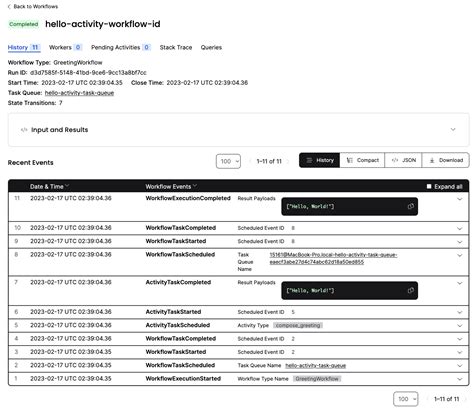This screenshot has width=474, height=417.
Task: Switch to JSON view
Action: [403, 160]
